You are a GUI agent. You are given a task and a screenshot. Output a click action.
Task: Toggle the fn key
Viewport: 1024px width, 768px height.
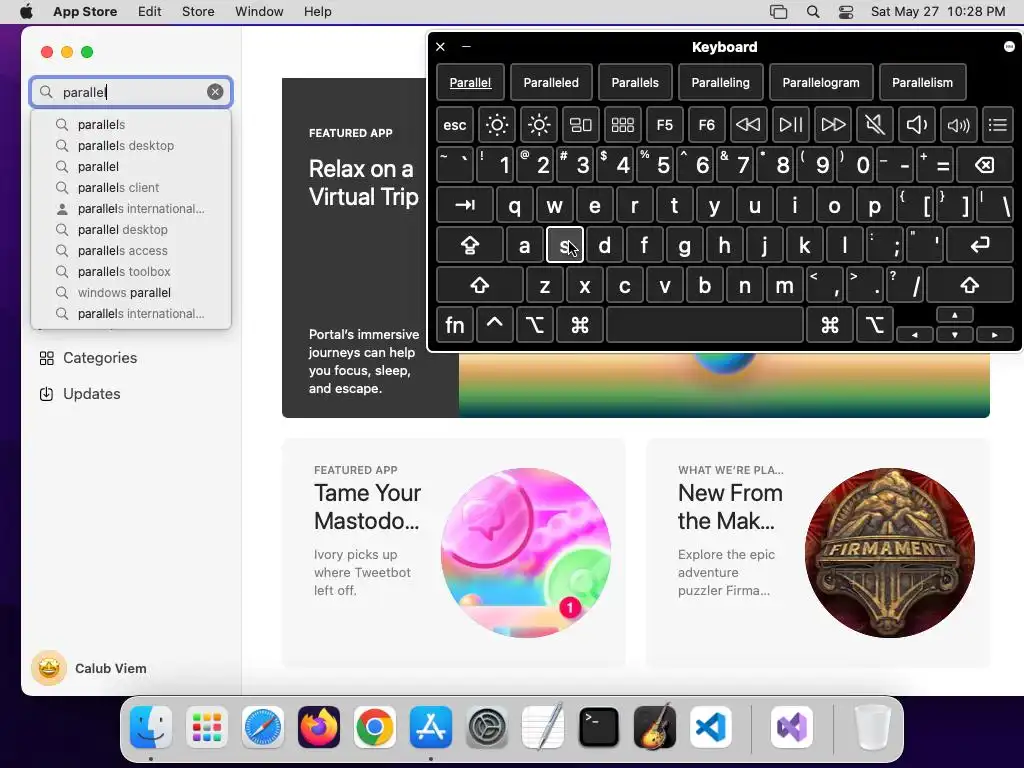pyautogui.click(x=455, y=325)
